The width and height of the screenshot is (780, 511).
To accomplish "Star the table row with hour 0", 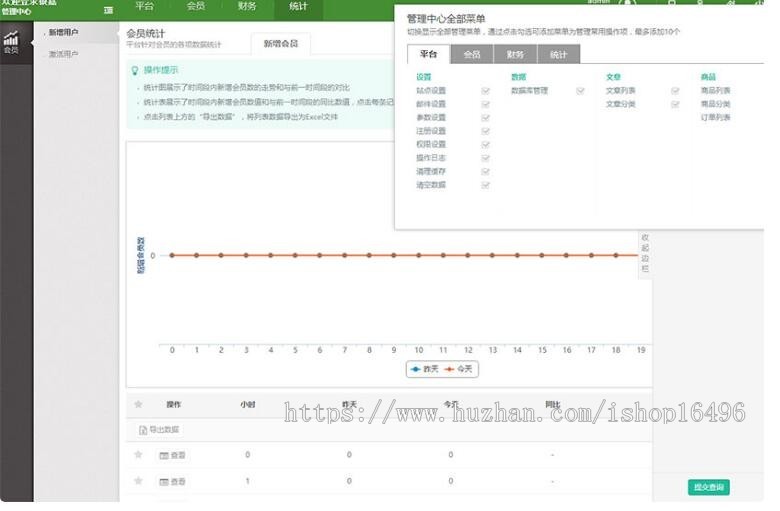I will 138,454.
